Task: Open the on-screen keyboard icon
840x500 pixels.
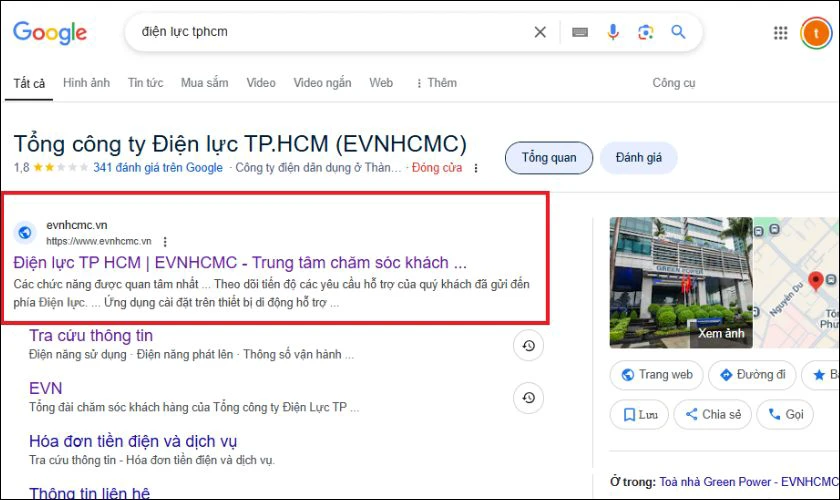Action: pos(580,33)
